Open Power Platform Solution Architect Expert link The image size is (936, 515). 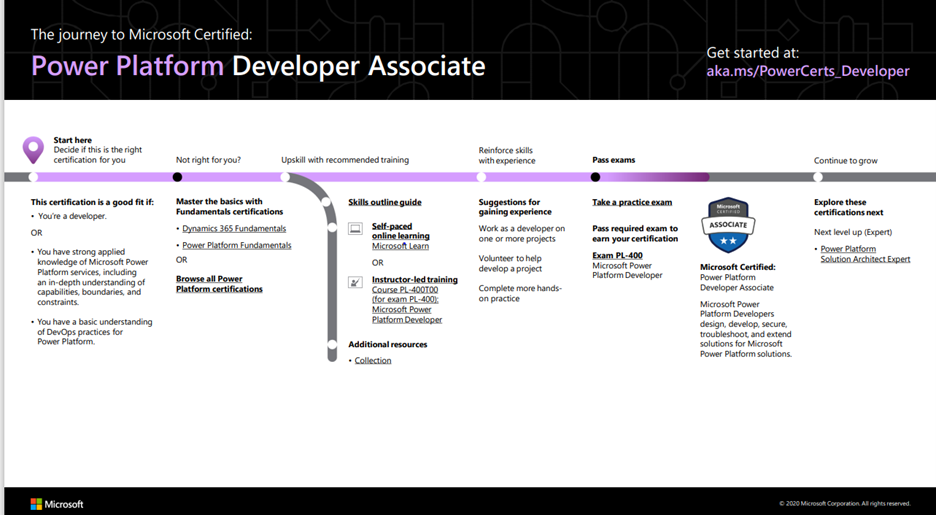click(865, 254)
